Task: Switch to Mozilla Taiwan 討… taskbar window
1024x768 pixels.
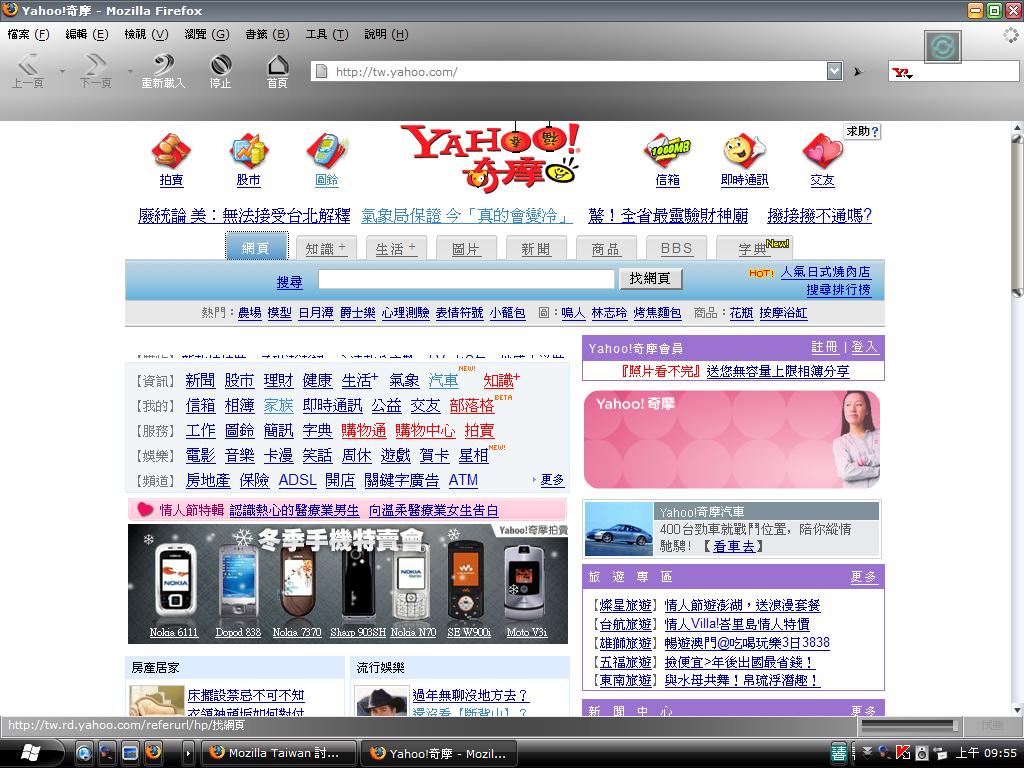Action: tap(280, 753)
